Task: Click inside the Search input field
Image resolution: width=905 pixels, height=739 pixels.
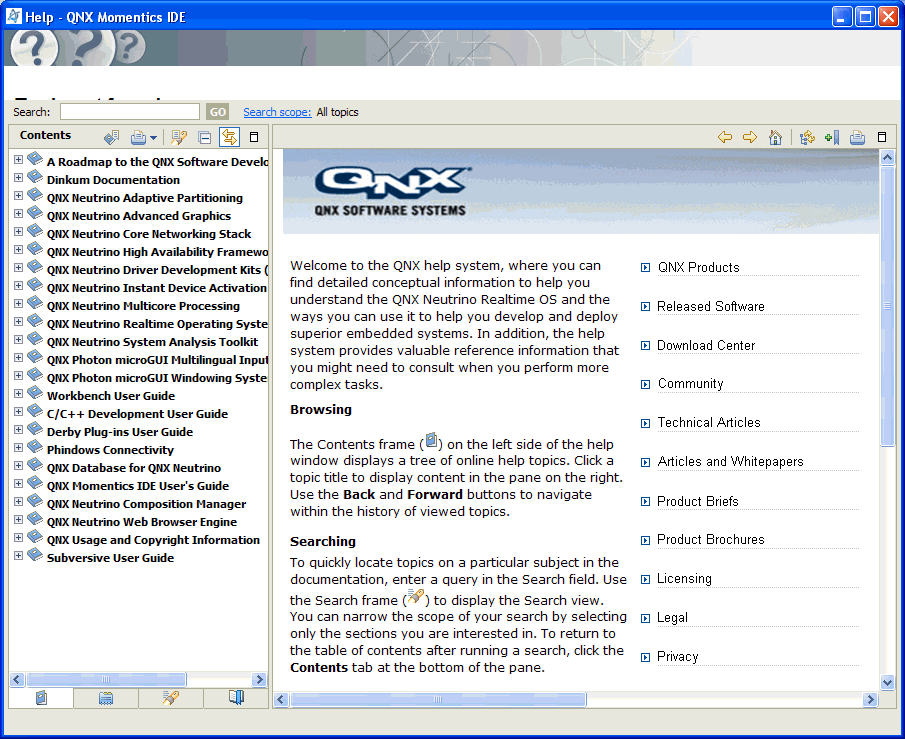Action: pos(130,112)
